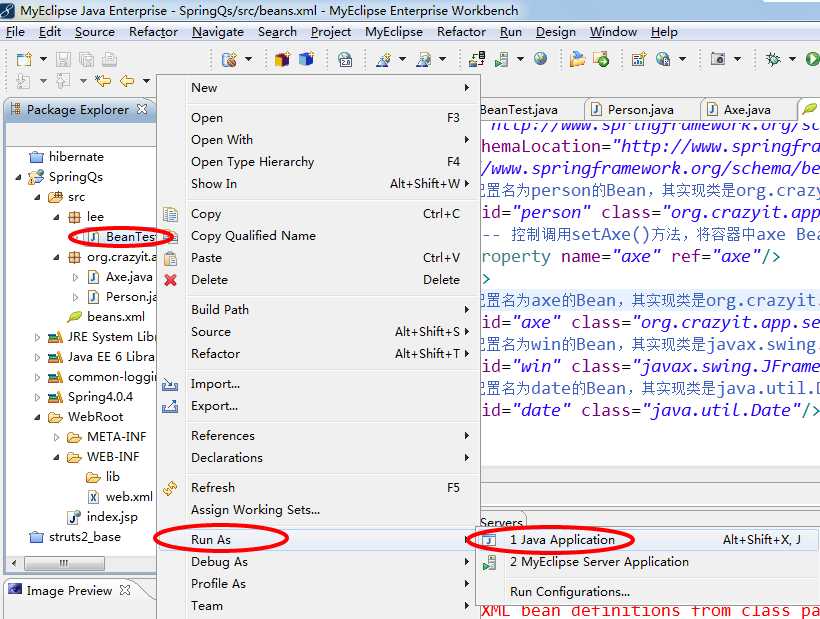The image size is (820, 619).
Task: Click the Print toolbar icon
Action: (109, 59)
